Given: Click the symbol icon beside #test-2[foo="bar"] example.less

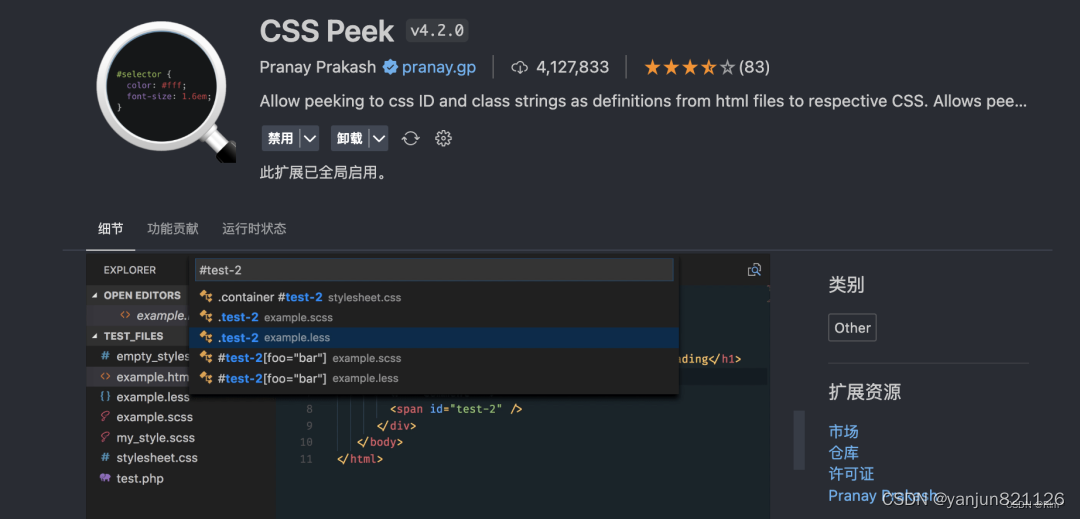Looking at the screenshot, I should tap(205, 378).
